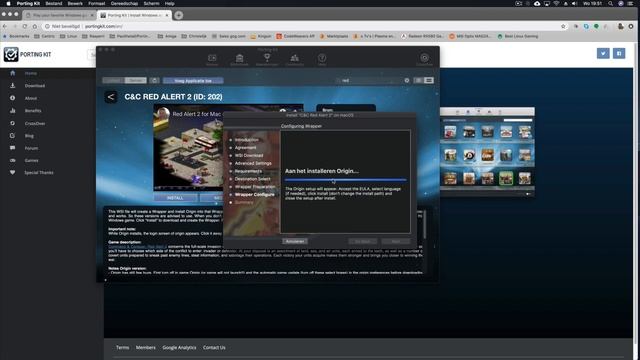Click the Voeg Applicatie toe button
The height and width of the screenshot is (360, 640).
point(193,80)
